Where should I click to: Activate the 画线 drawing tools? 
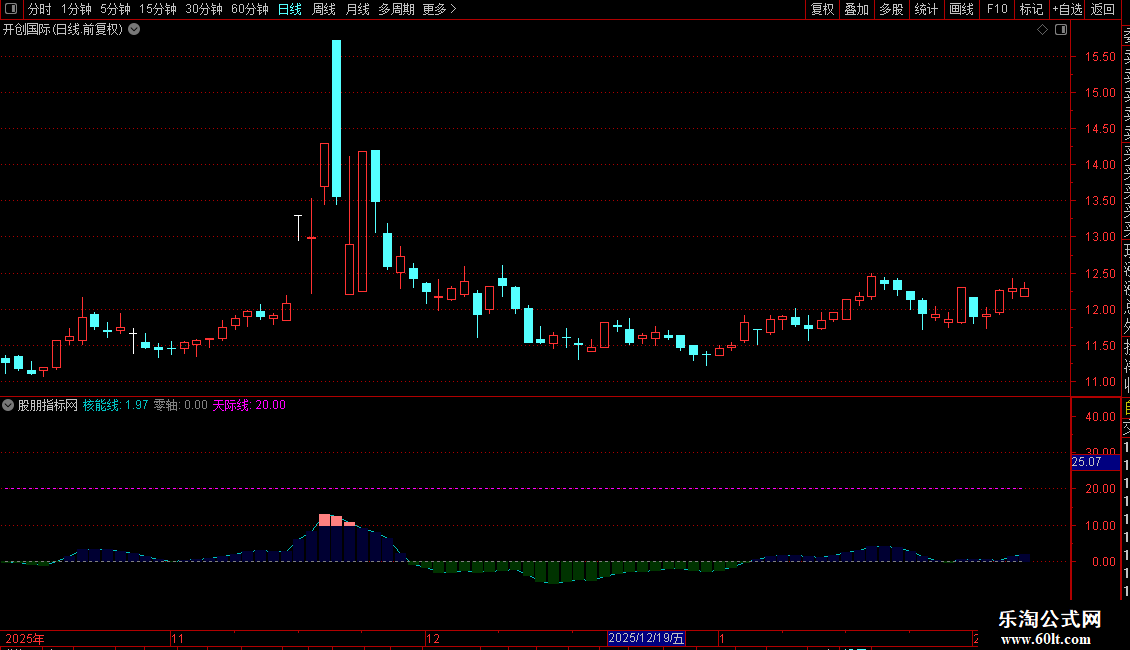point(961,9)
